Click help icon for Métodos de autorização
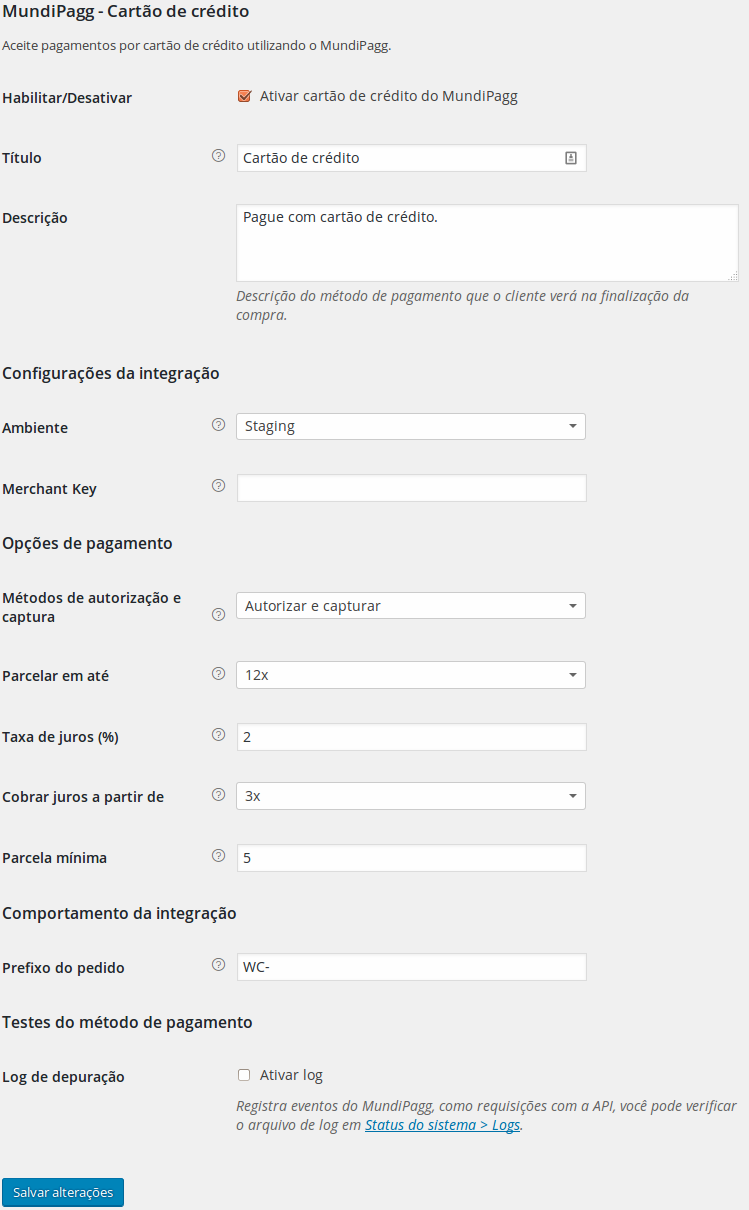749x1210 pixels. coord(219,615)
